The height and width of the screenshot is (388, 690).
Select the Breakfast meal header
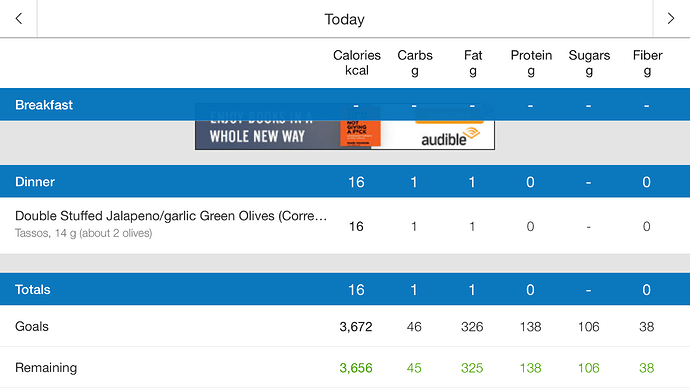(345, 105)
